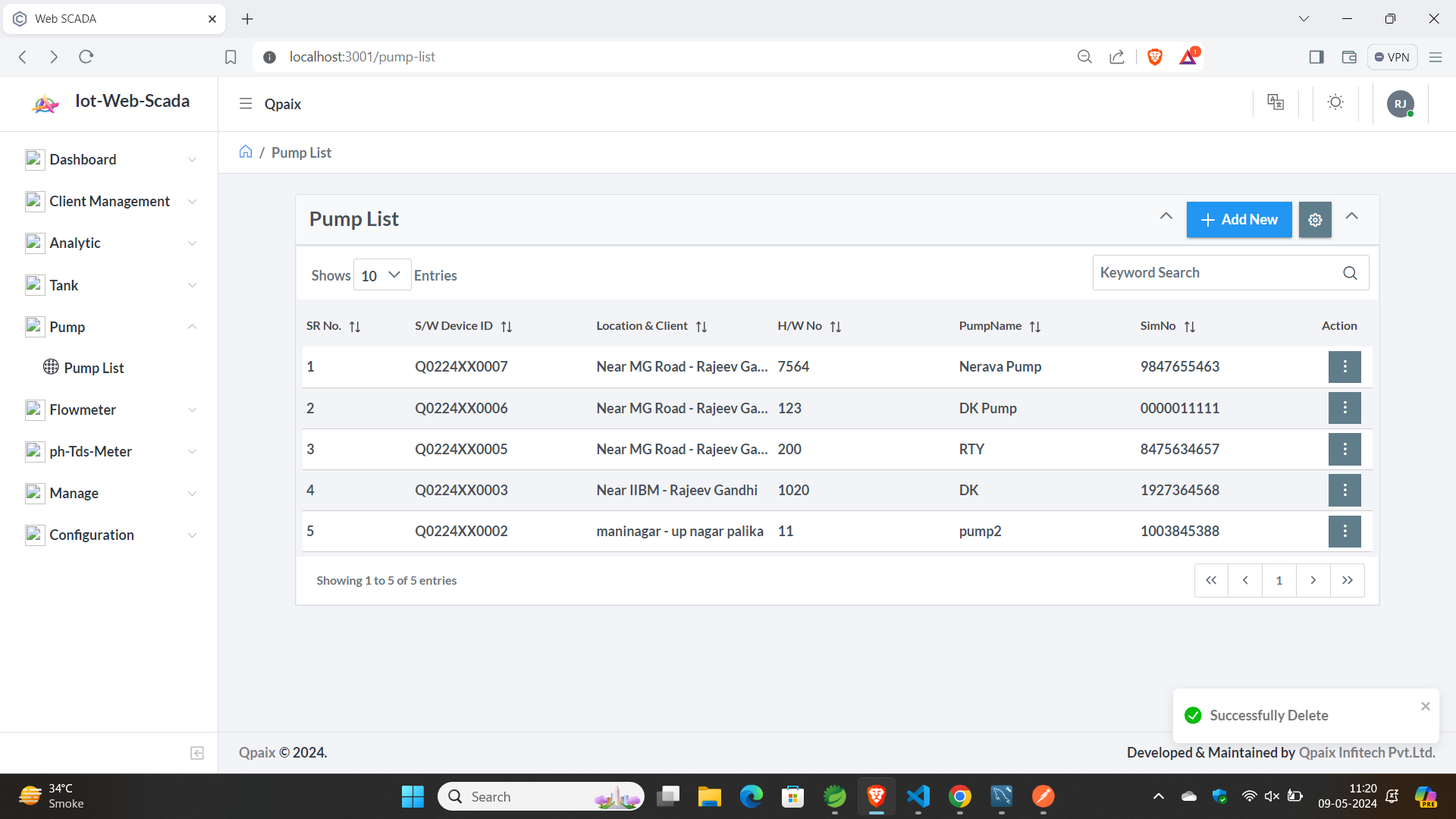Sort table by SR No. column

[354, 327]
